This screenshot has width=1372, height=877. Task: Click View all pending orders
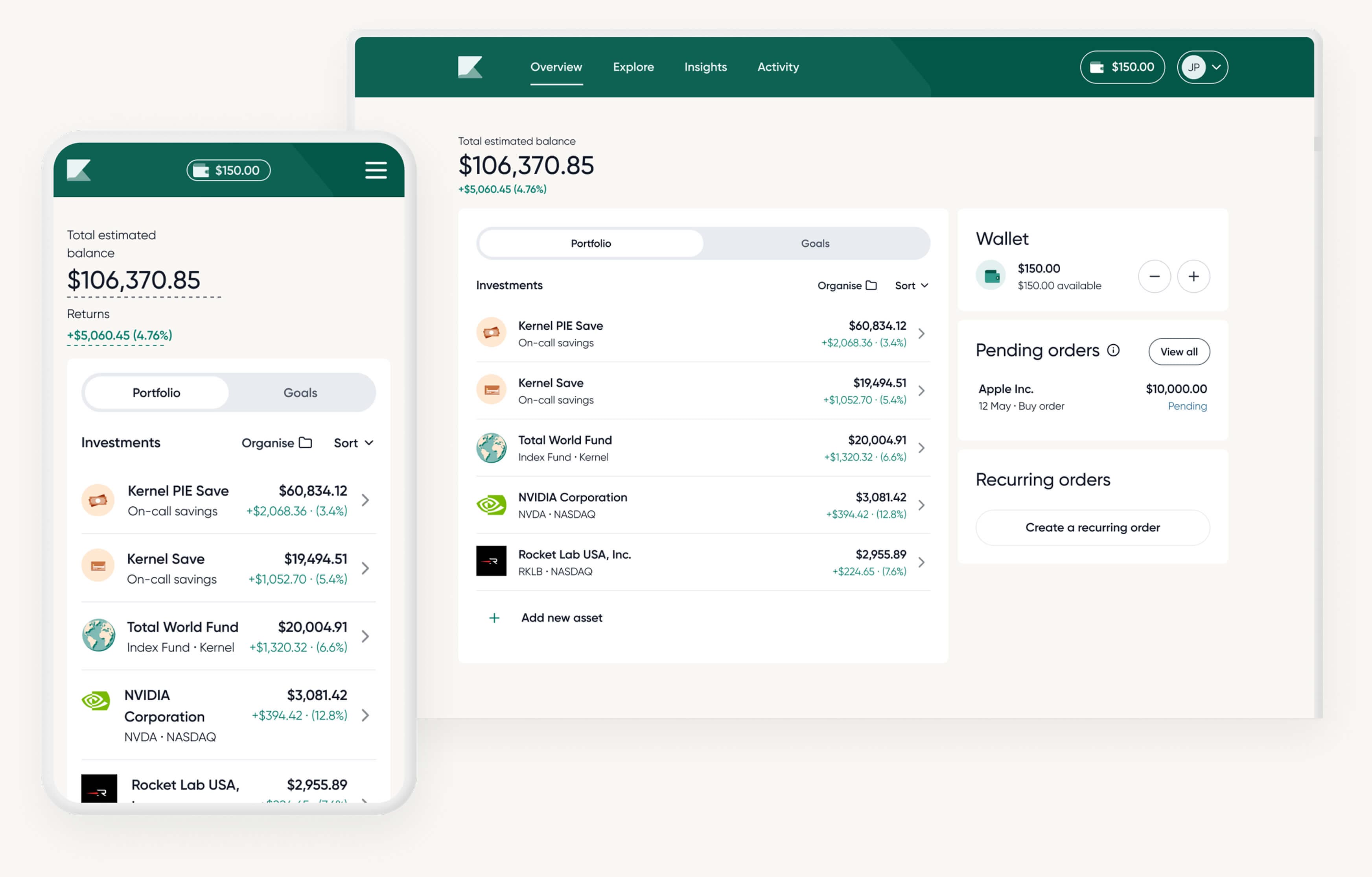pyautogui.click(x=1179, y=352)
